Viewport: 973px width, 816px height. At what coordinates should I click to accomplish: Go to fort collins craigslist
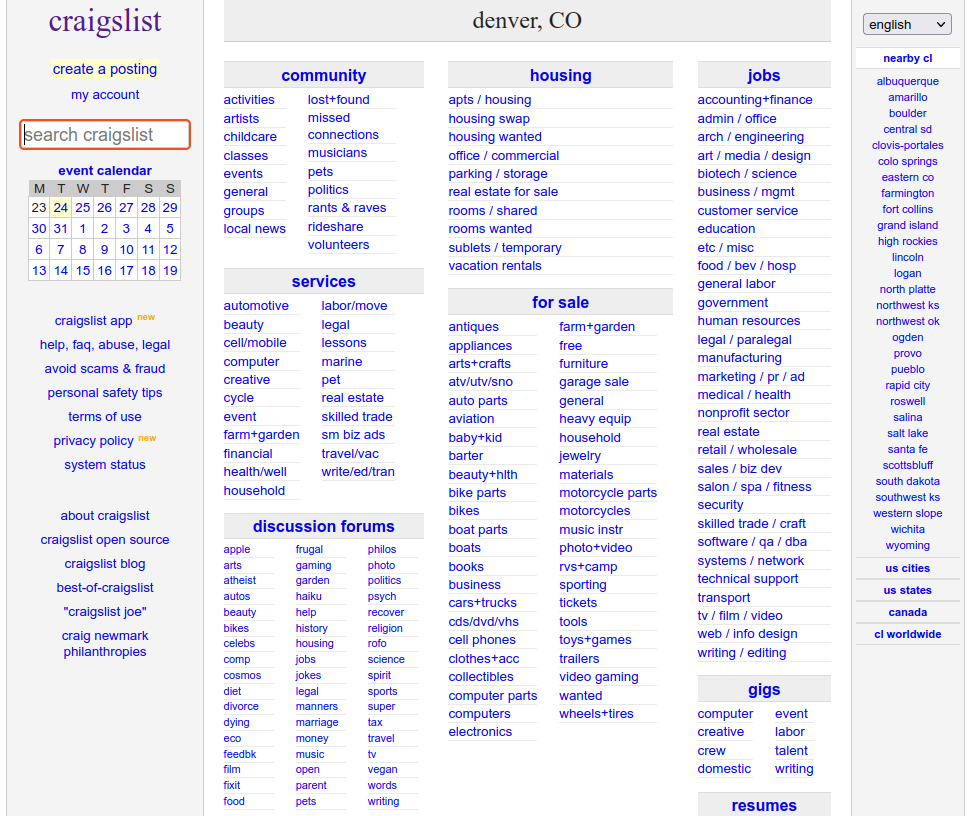907,209
